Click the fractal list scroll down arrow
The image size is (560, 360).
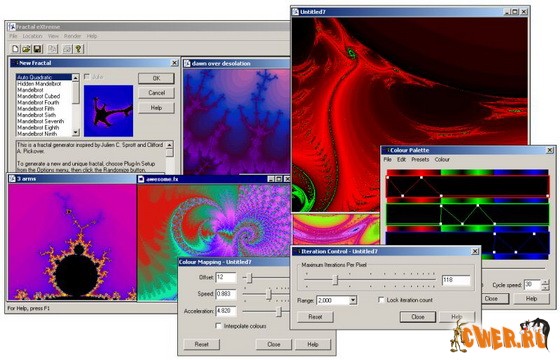pos(75,132)
